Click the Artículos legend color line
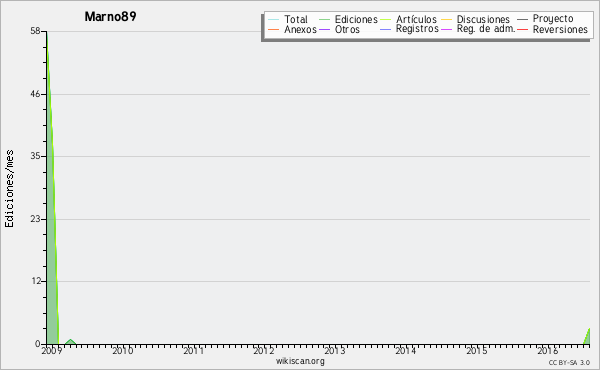 [385, 20]
